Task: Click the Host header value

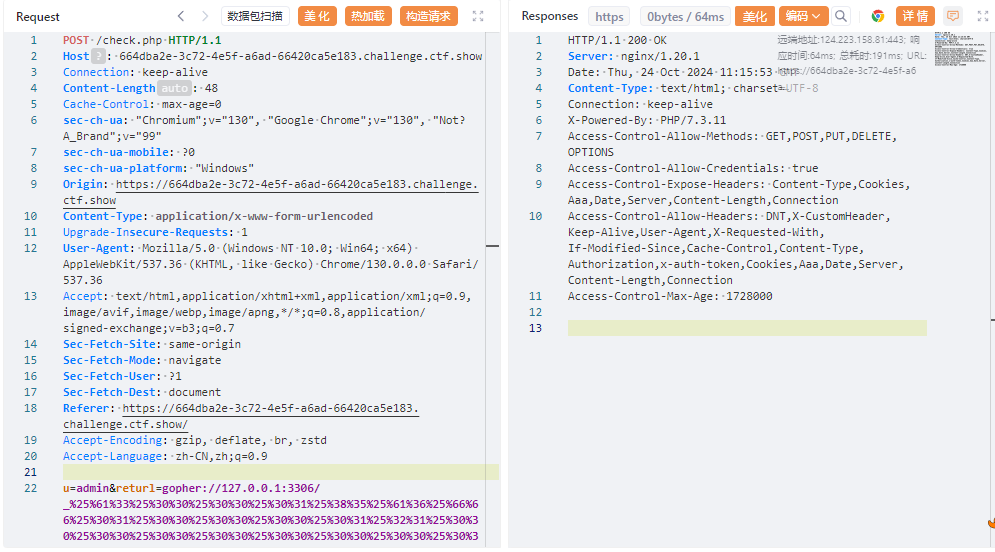Action: pos(301,56)
